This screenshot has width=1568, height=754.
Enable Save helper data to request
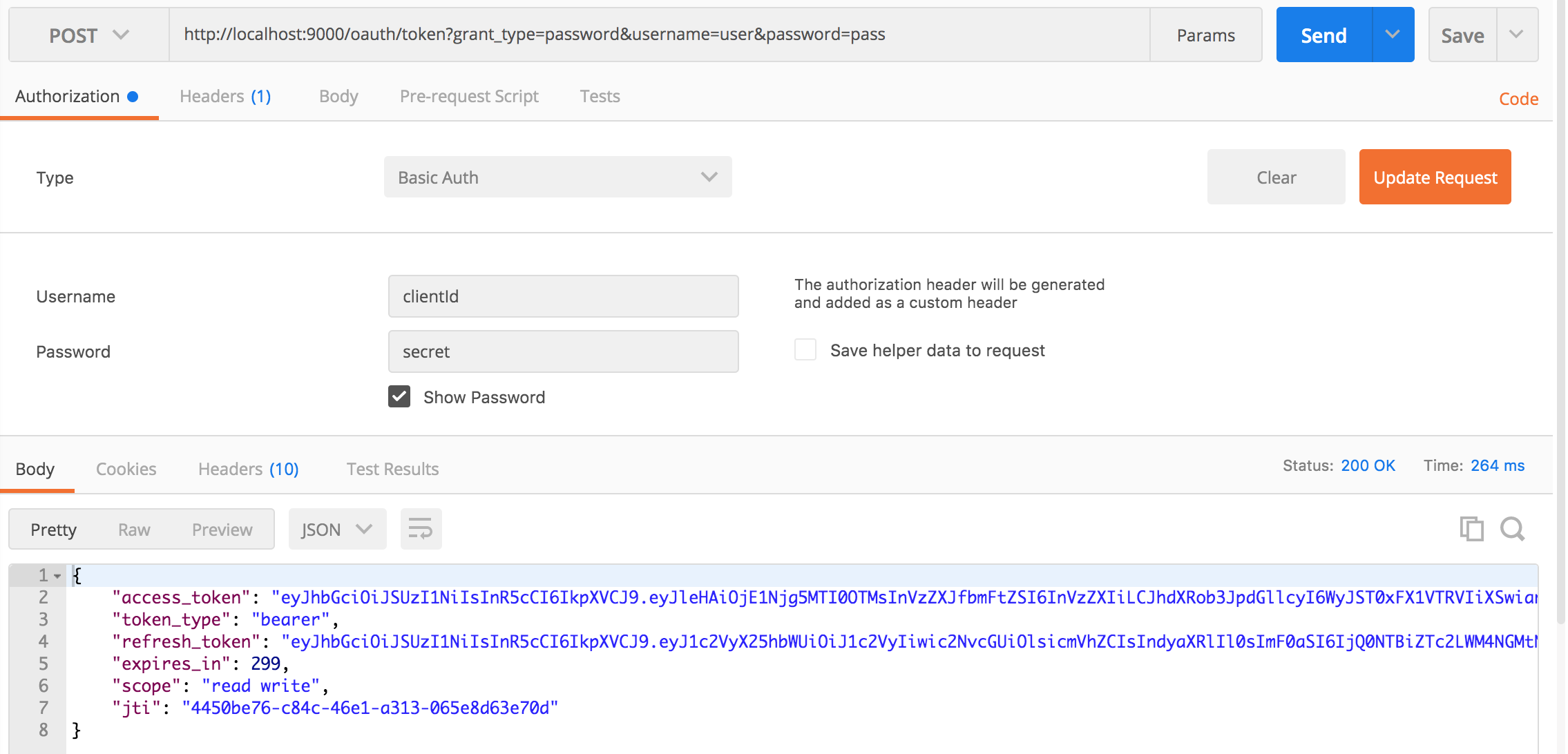(805, 350)
